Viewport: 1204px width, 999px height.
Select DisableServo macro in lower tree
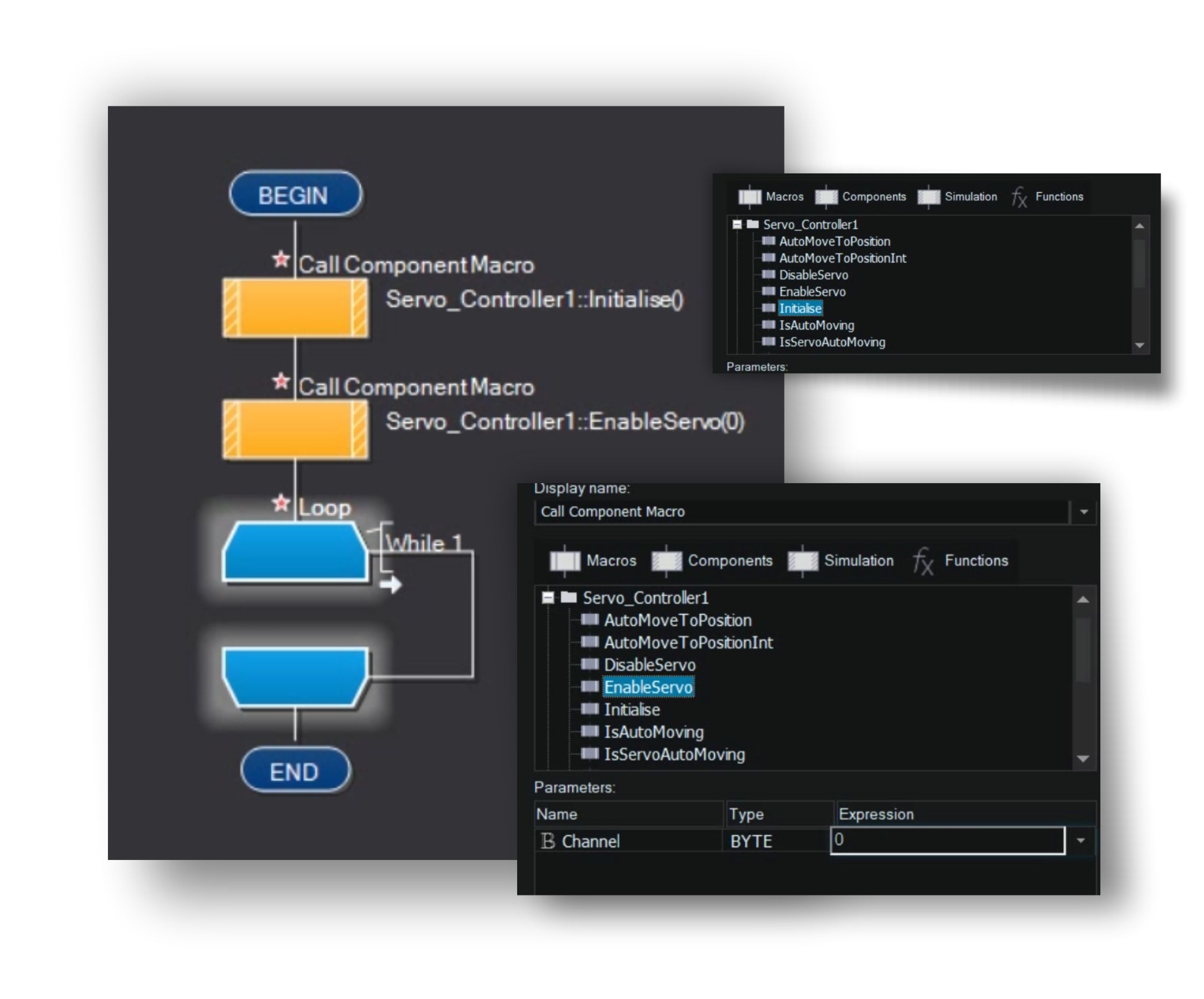pos(649,665)
